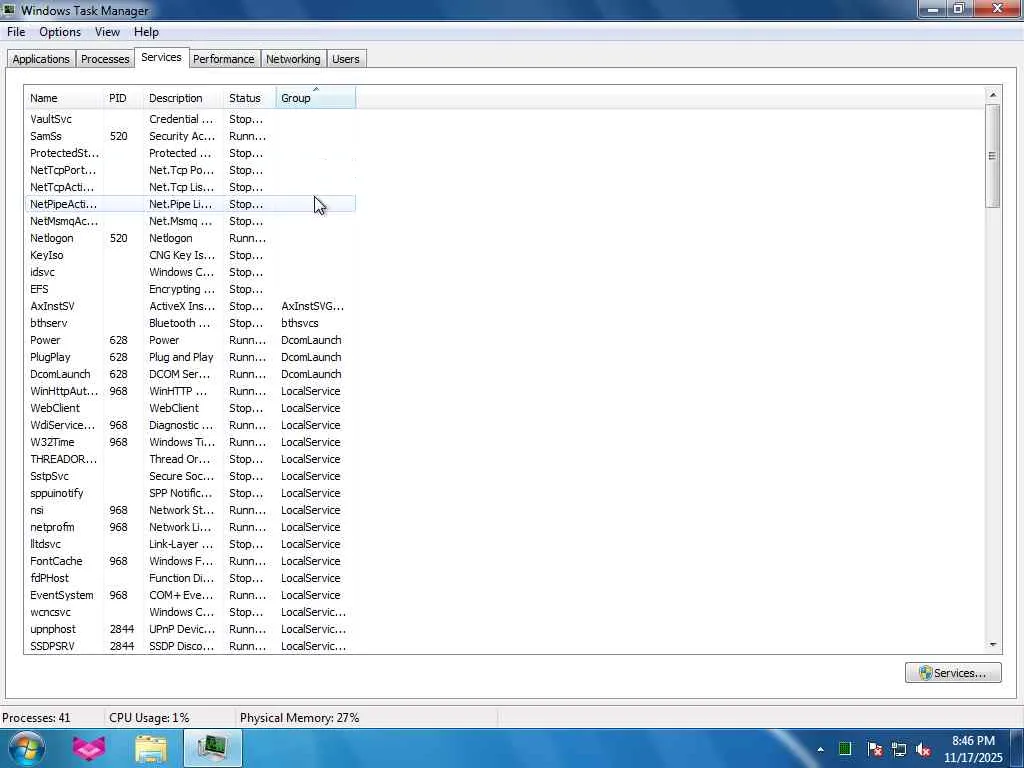Select the KeyIso service row
This screenshot has width=1024, height=768.
[x=190, y=255]
